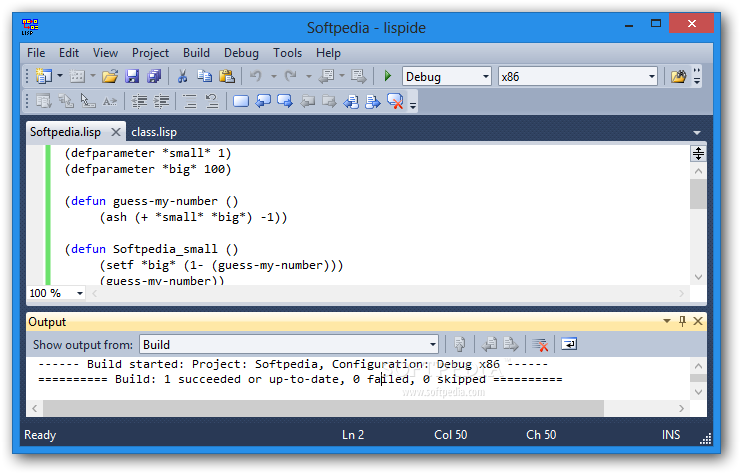The image size is (741, 474).
Task: Cut selection with the scissors icon
Action: click(x=182, y=76)
